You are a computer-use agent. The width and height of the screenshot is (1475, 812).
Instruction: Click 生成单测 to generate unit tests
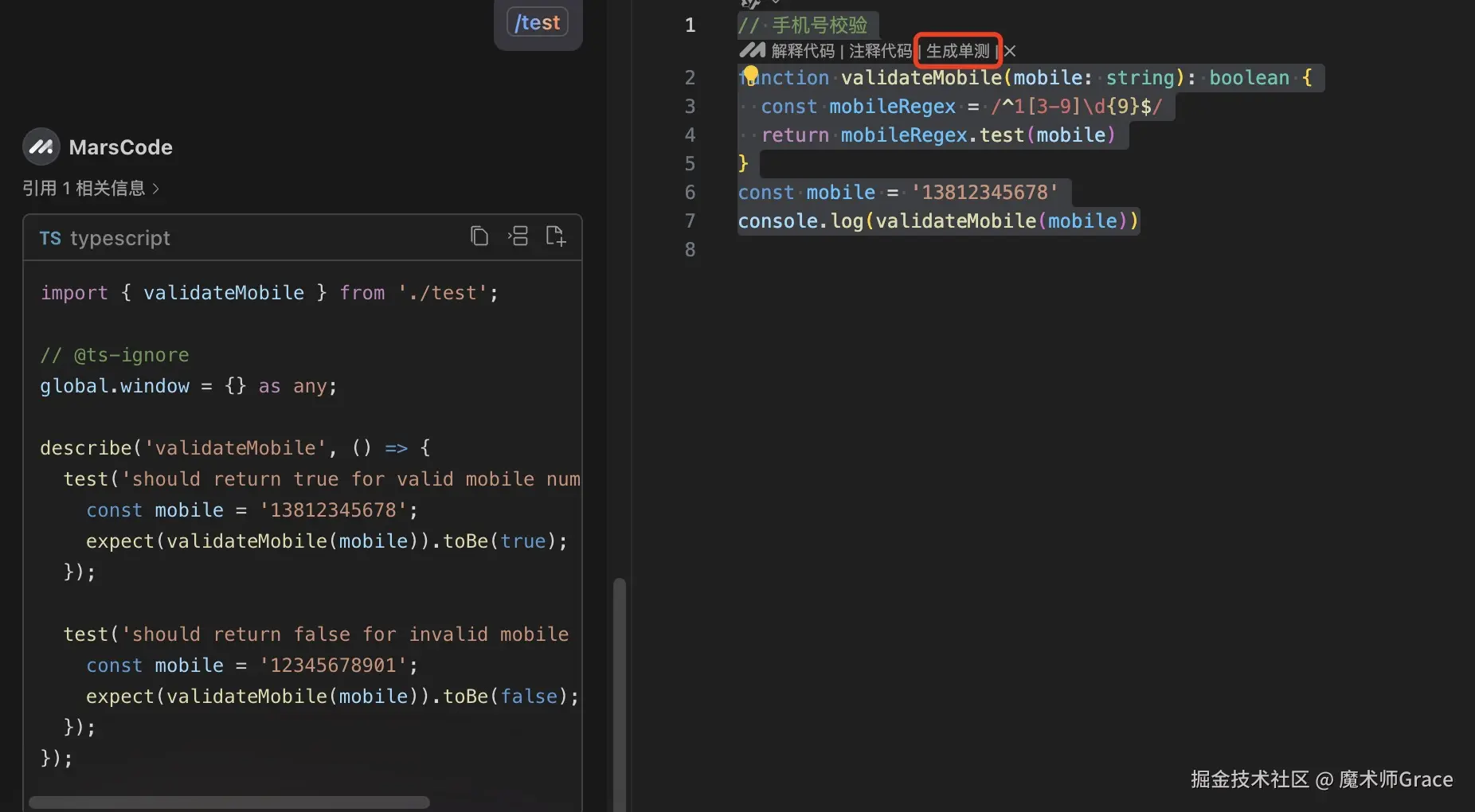pos(957,51)
